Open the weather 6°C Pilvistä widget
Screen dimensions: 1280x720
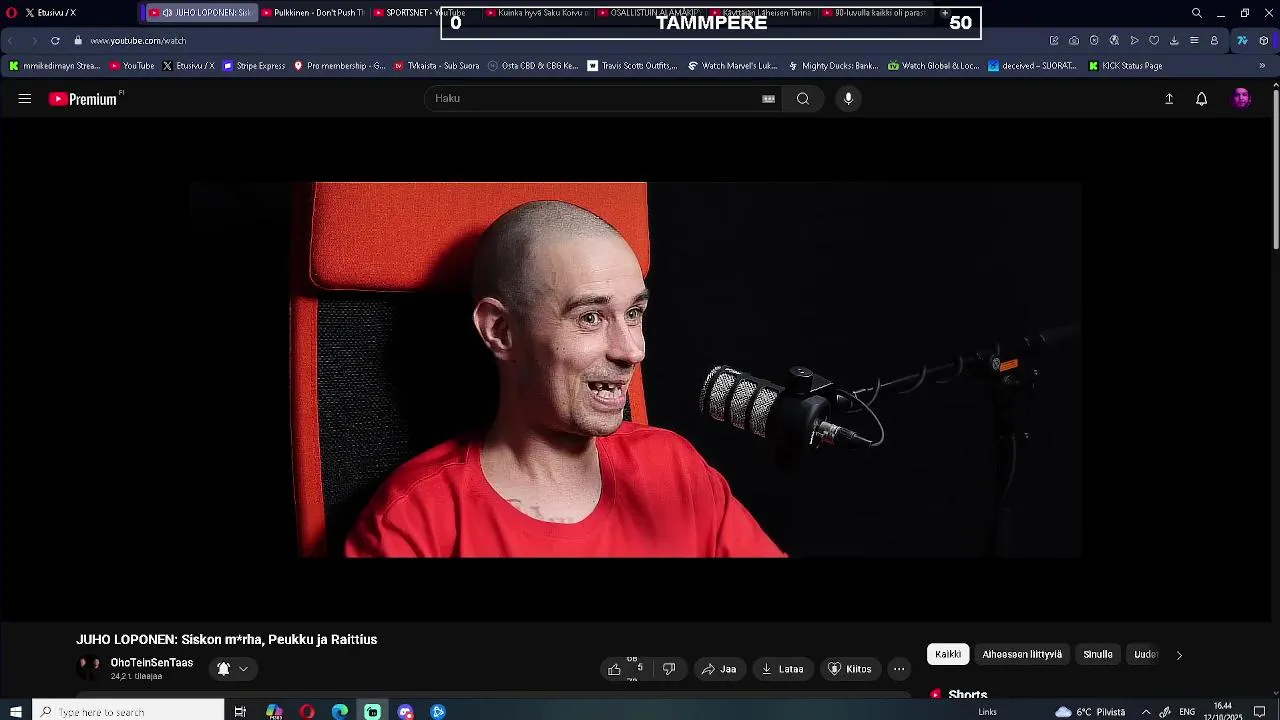click(1090, 712)
